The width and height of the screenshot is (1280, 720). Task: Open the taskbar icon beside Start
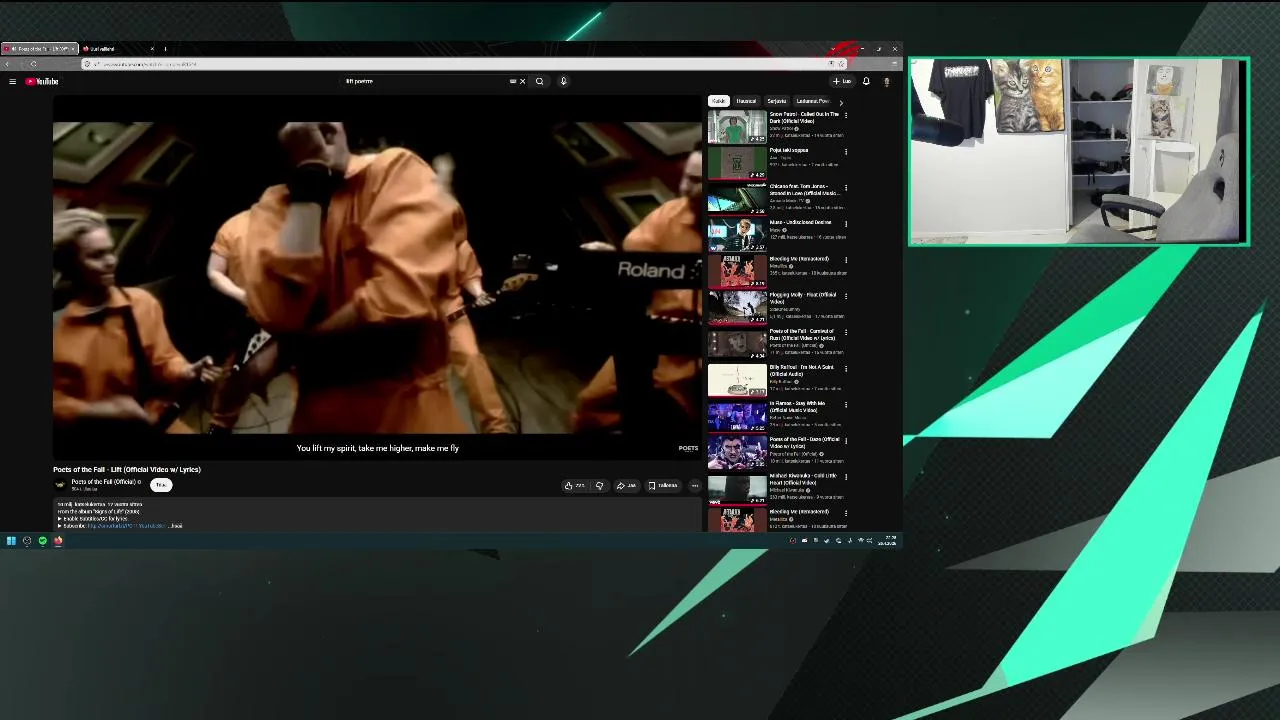(27, 541)
